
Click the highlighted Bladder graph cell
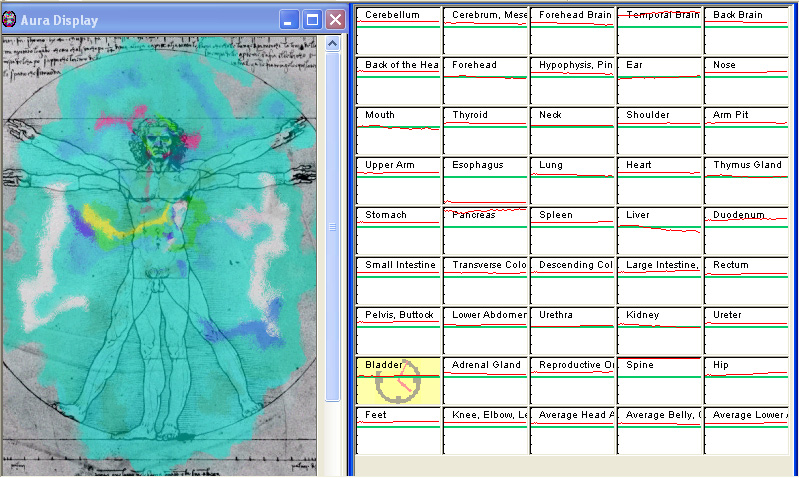tap(398, 380)
